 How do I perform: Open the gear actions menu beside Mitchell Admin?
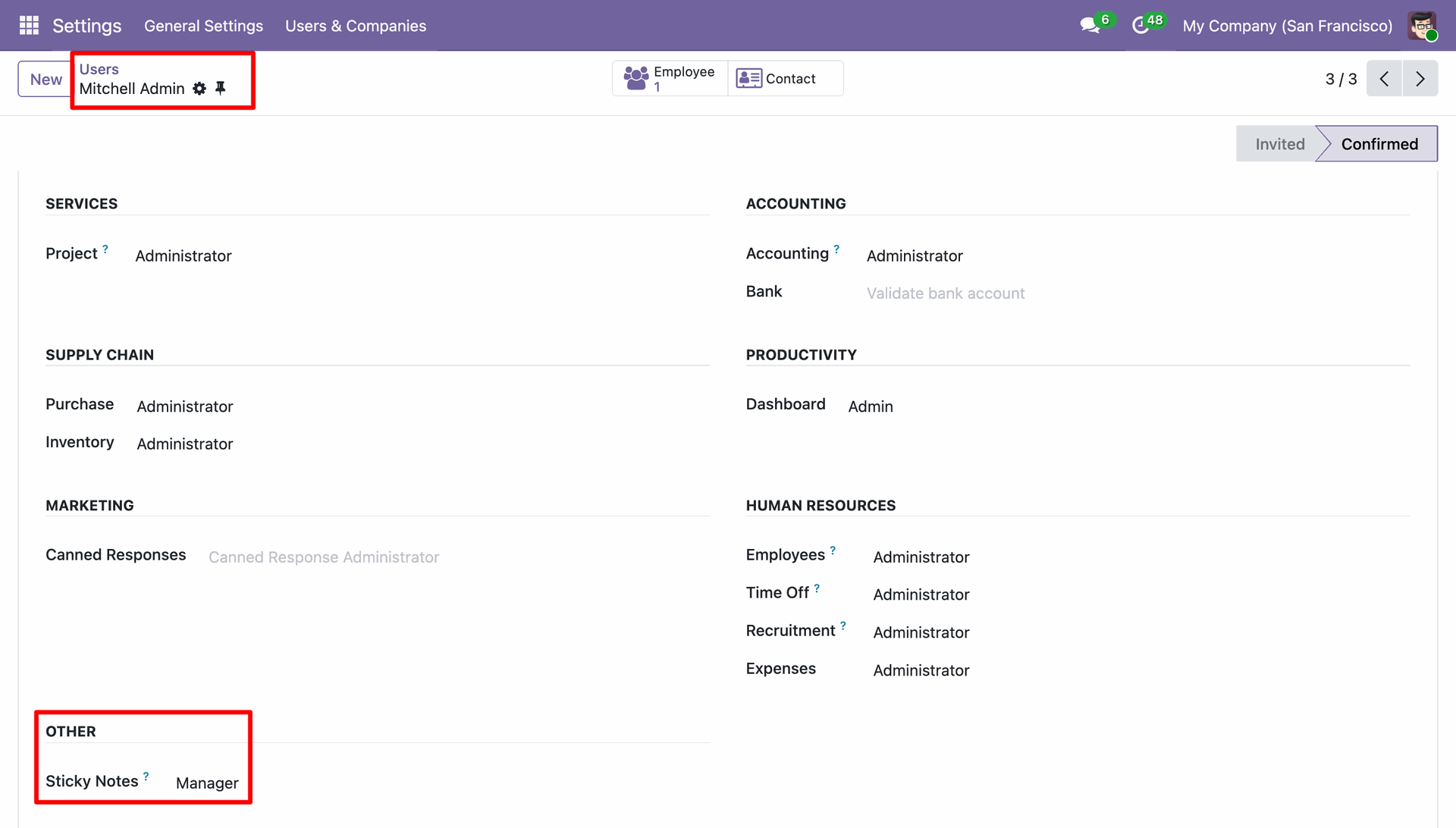(x=199, y=89)
